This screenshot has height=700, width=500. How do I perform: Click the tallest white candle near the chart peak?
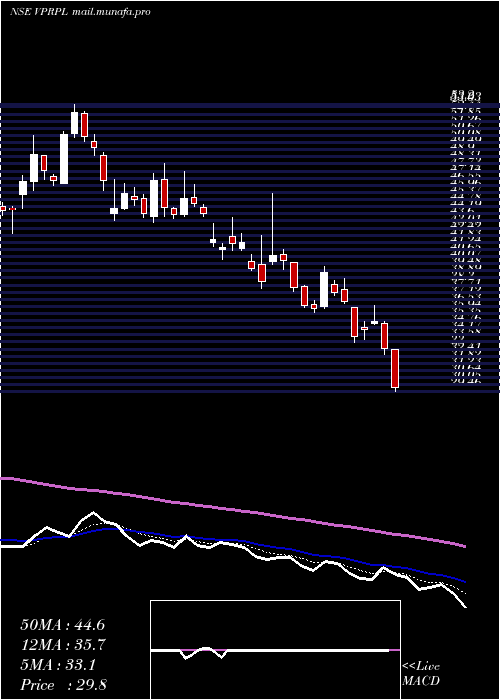[x=64, y=158]
